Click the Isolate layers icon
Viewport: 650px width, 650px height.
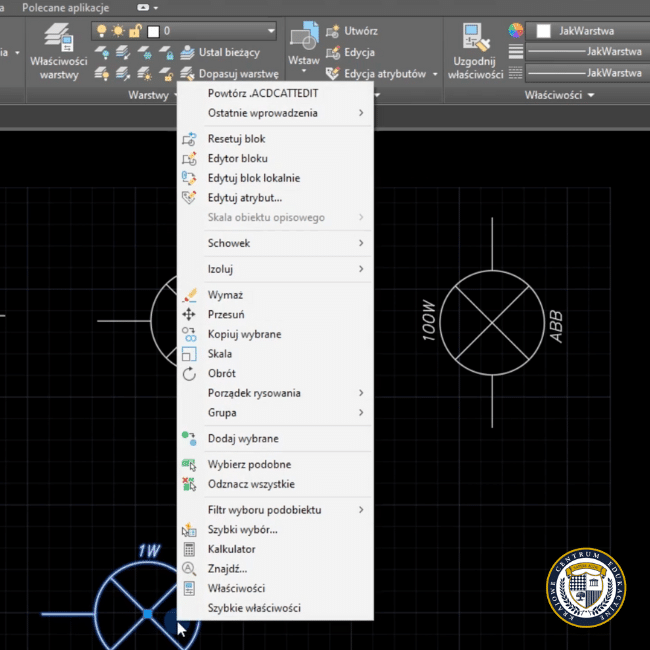[123, 53]
